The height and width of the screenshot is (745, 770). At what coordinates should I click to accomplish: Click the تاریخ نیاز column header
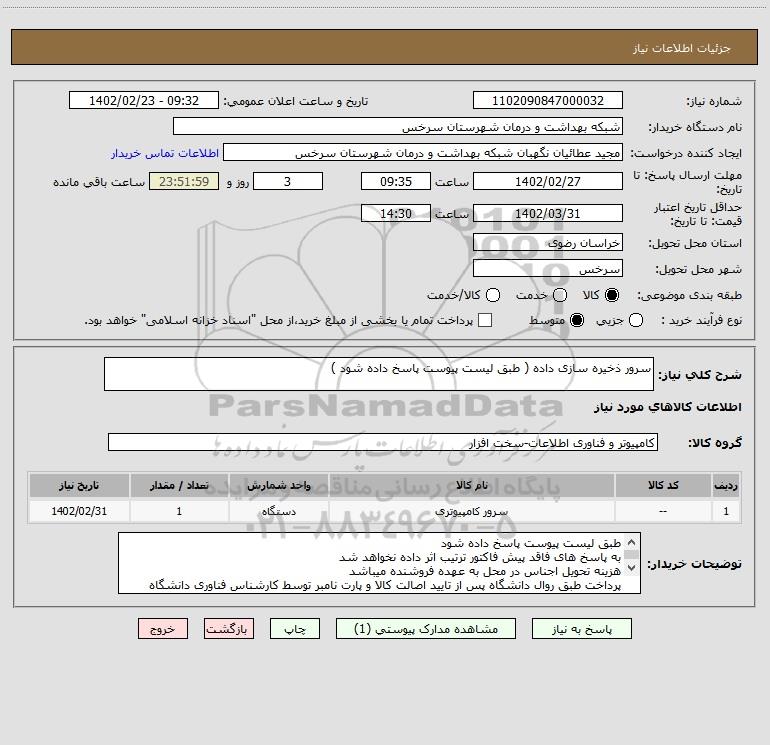79,485
